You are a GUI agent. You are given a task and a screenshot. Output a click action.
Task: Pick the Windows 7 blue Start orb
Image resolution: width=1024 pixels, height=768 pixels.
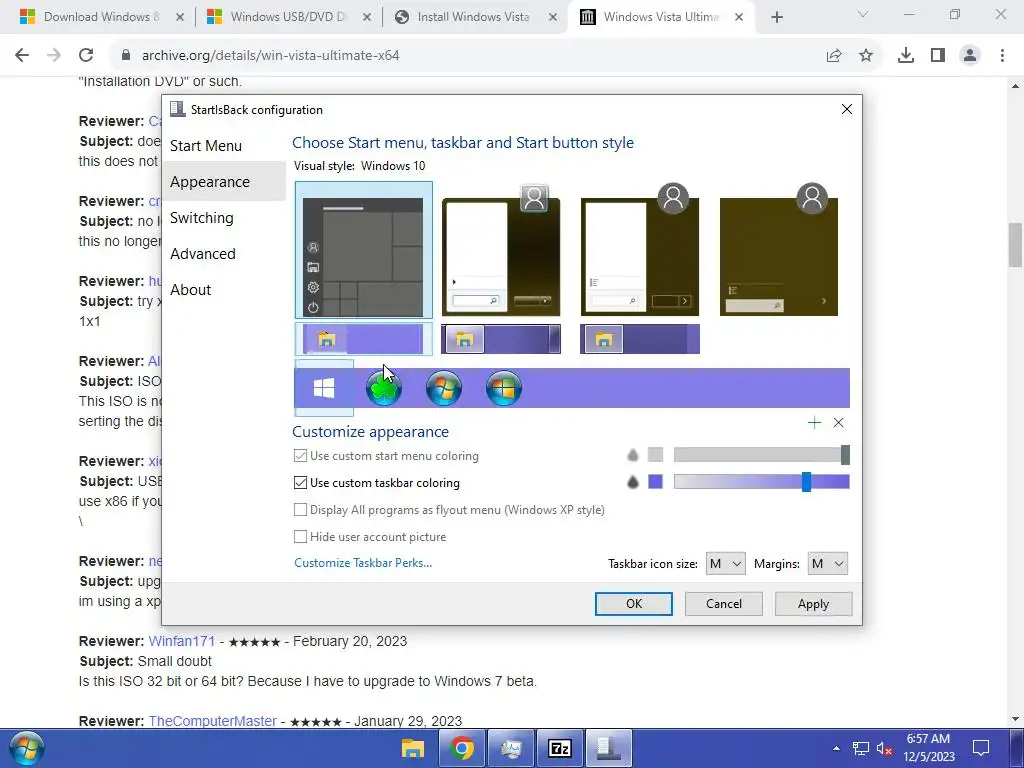(x=443, y=388)
